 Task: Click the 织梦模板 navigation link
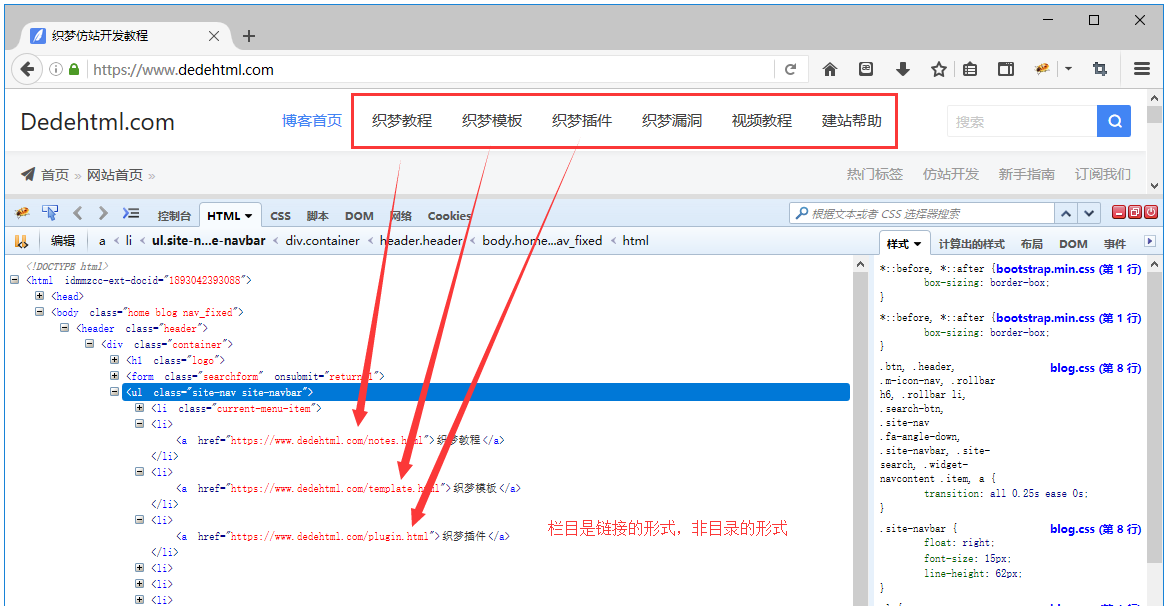[492, 121]
